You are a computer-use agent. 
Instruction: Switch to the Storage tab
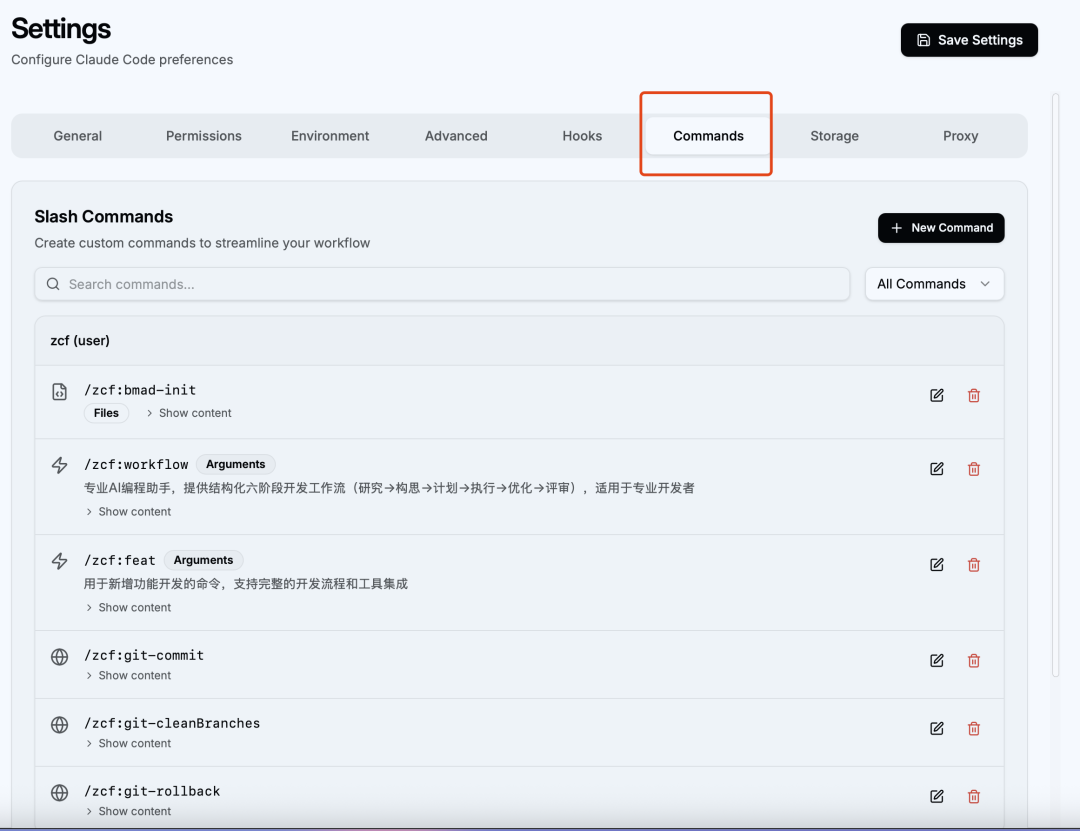[834, 136]
